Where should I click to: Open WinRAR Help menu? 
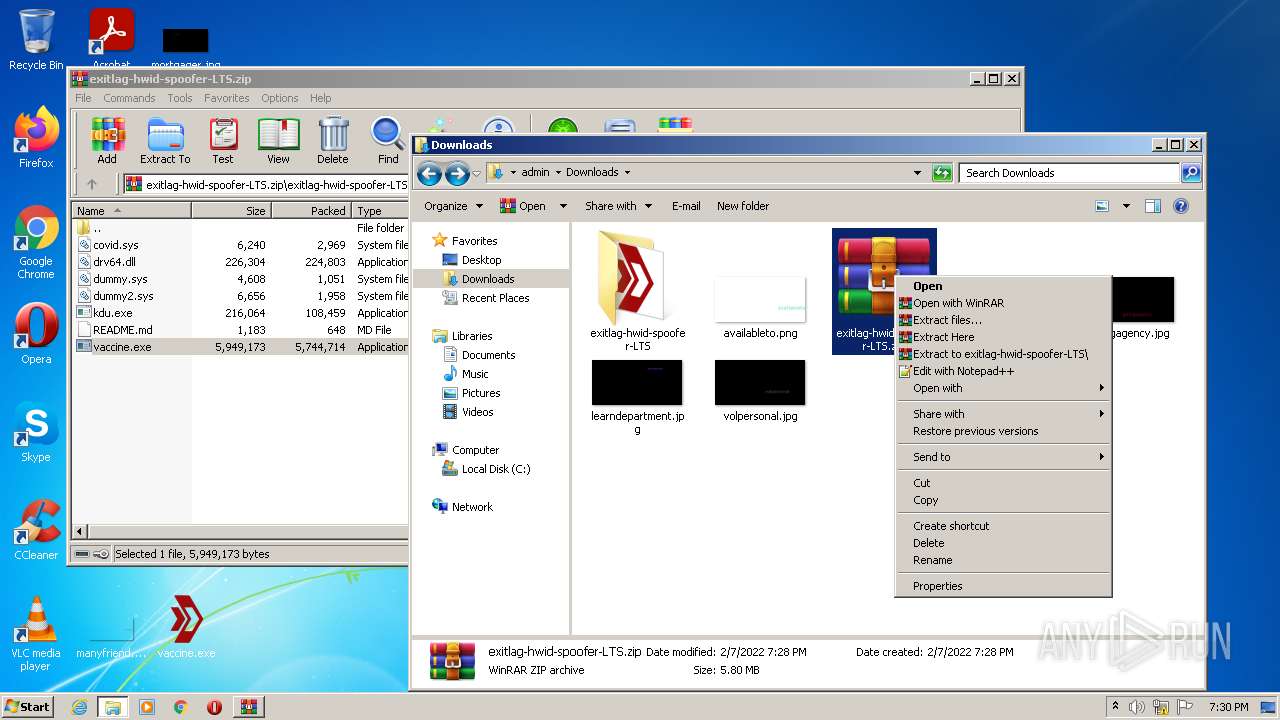click(x=320, y=98)
